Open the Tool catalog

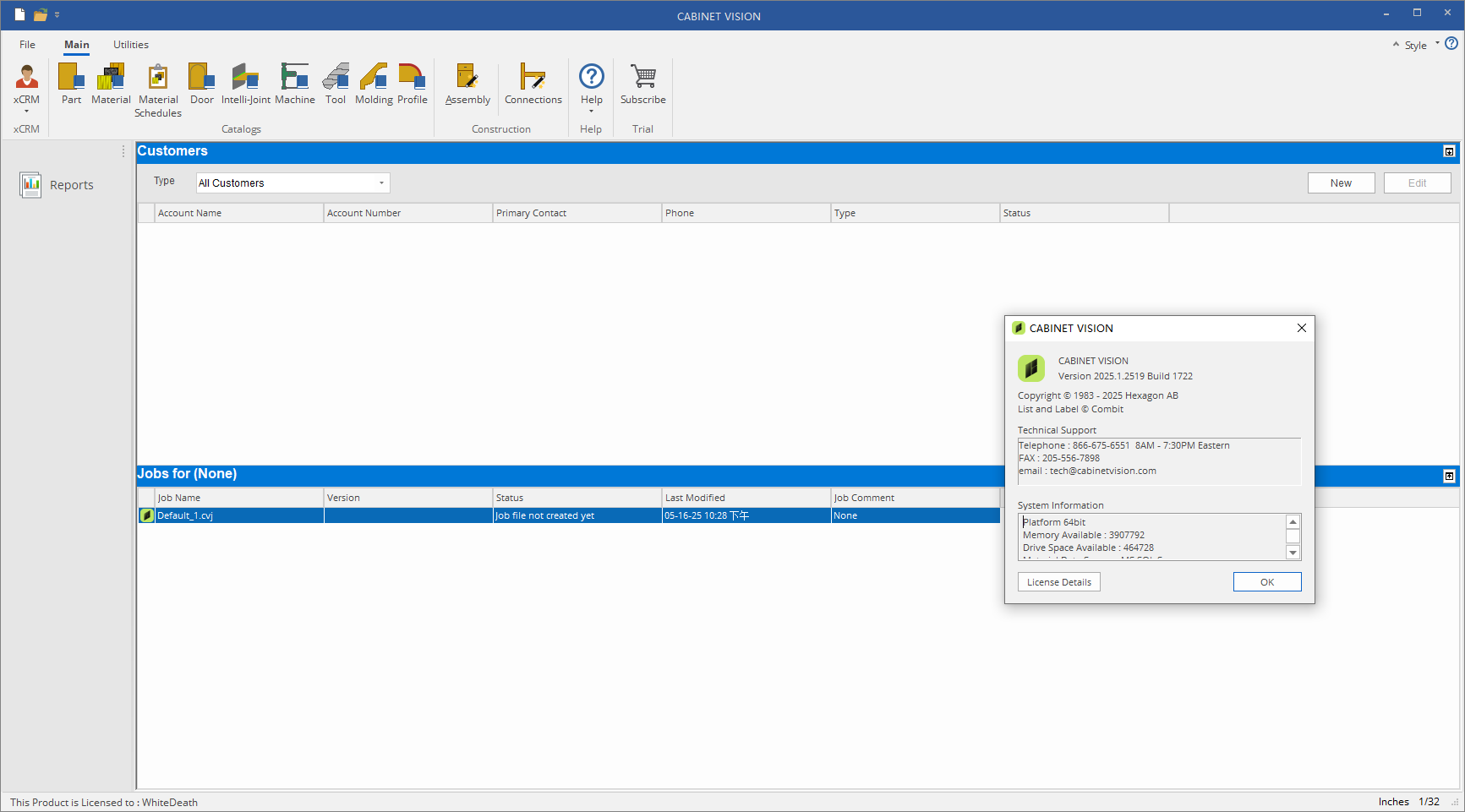(x=336, y=84)
